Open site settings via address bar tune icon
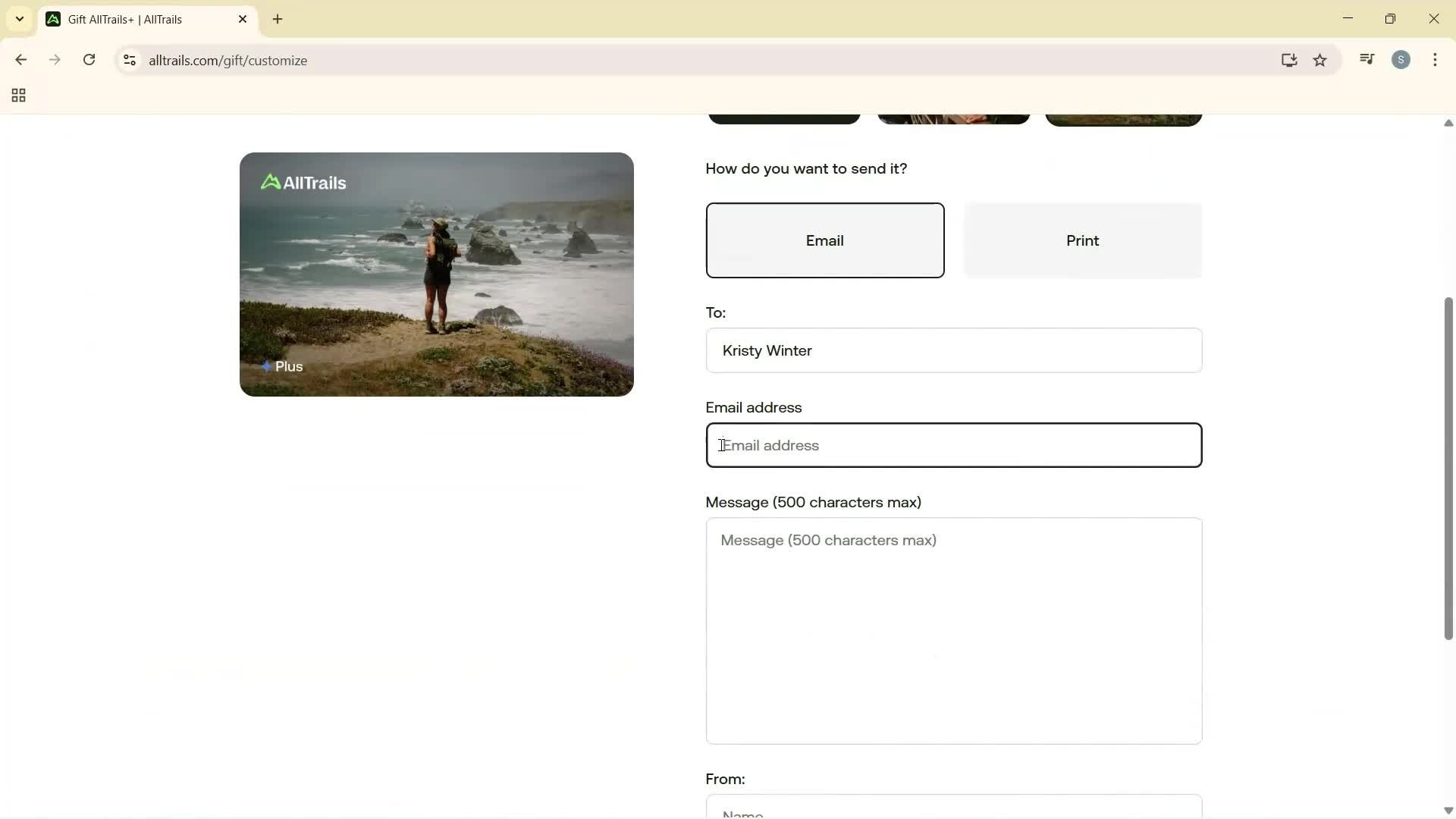 tap(129, 61)
